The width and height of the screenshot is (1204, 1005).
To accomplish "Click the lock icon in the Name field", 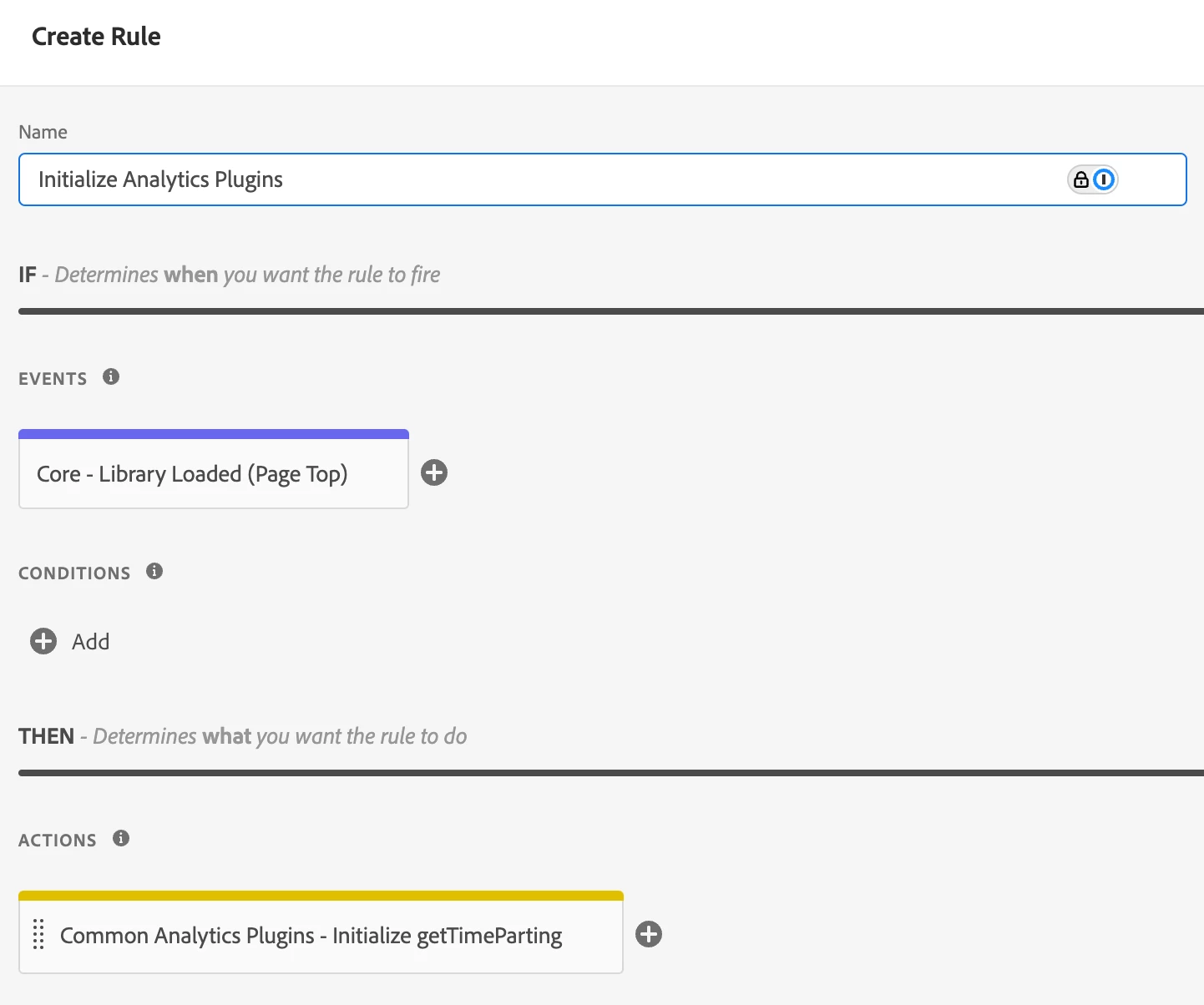I will (1081, 179).
